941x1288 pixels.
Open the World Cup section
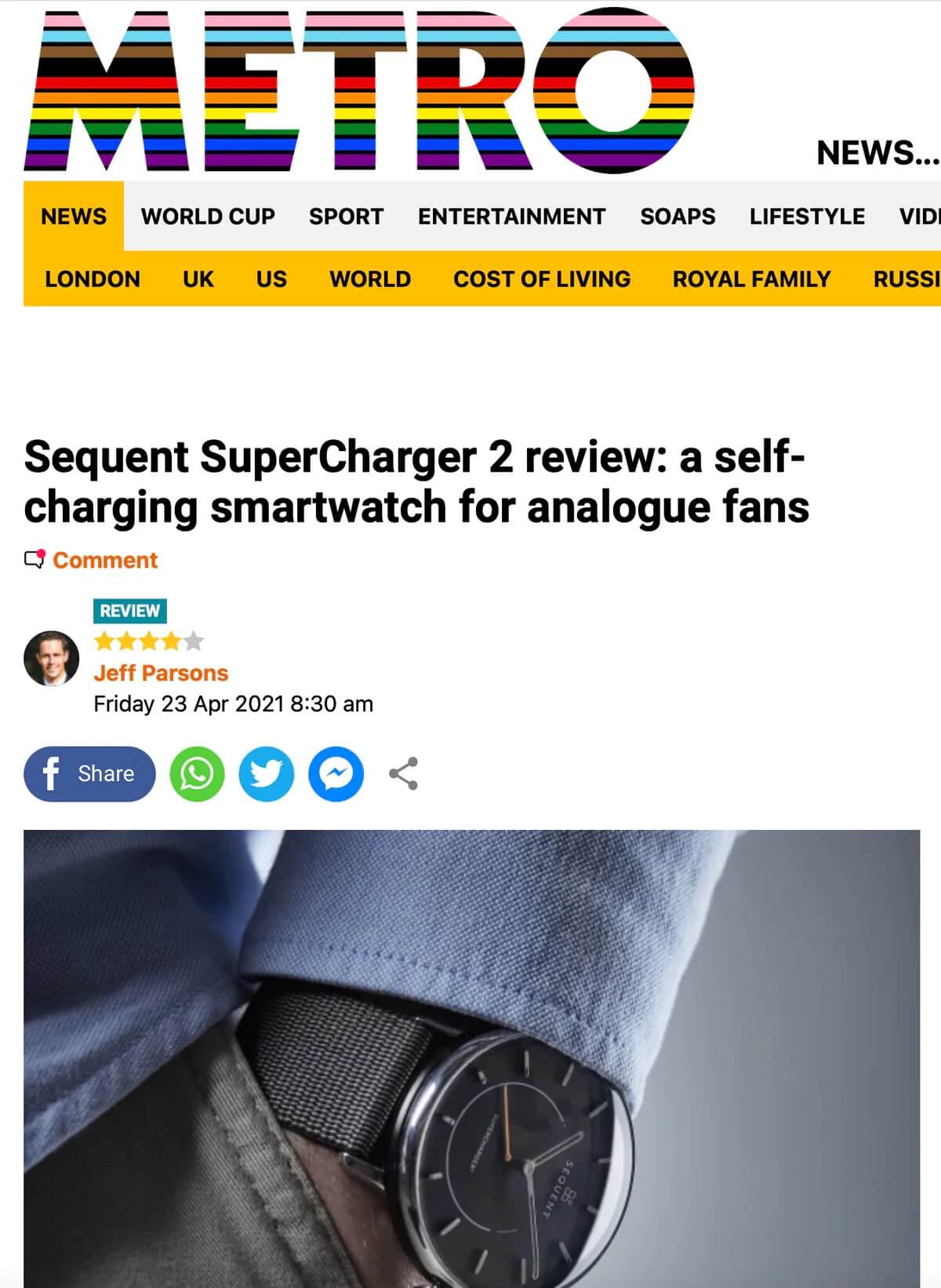[x=208, y=216]
